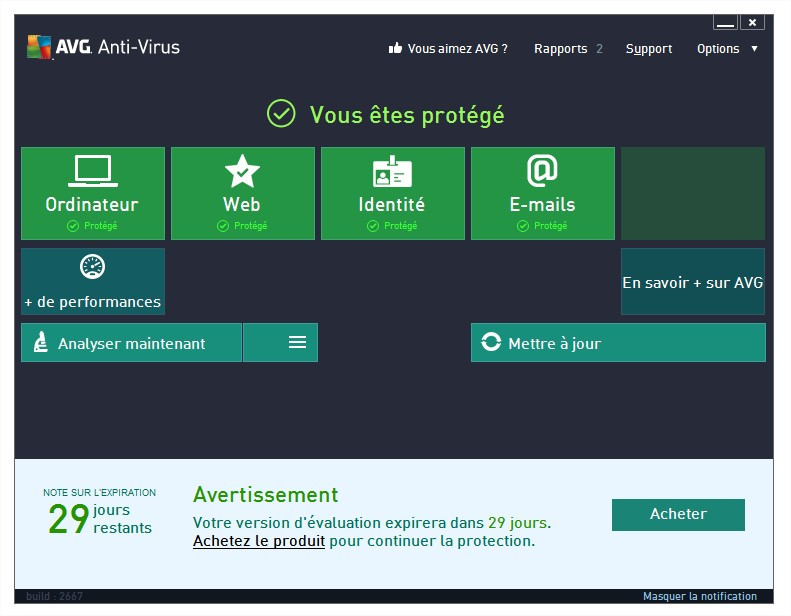Viewport: 791px width, 616px height.
Task: Open the En savoir + sur AVG tile
Action: click(692, 282)
